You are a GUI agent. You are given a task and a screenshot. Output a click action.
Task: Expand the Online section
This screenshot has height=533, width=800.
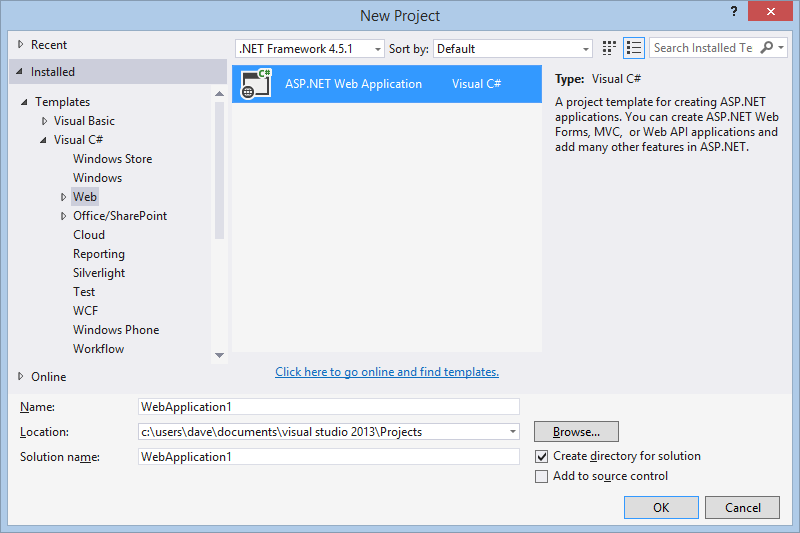coord(20,376)
